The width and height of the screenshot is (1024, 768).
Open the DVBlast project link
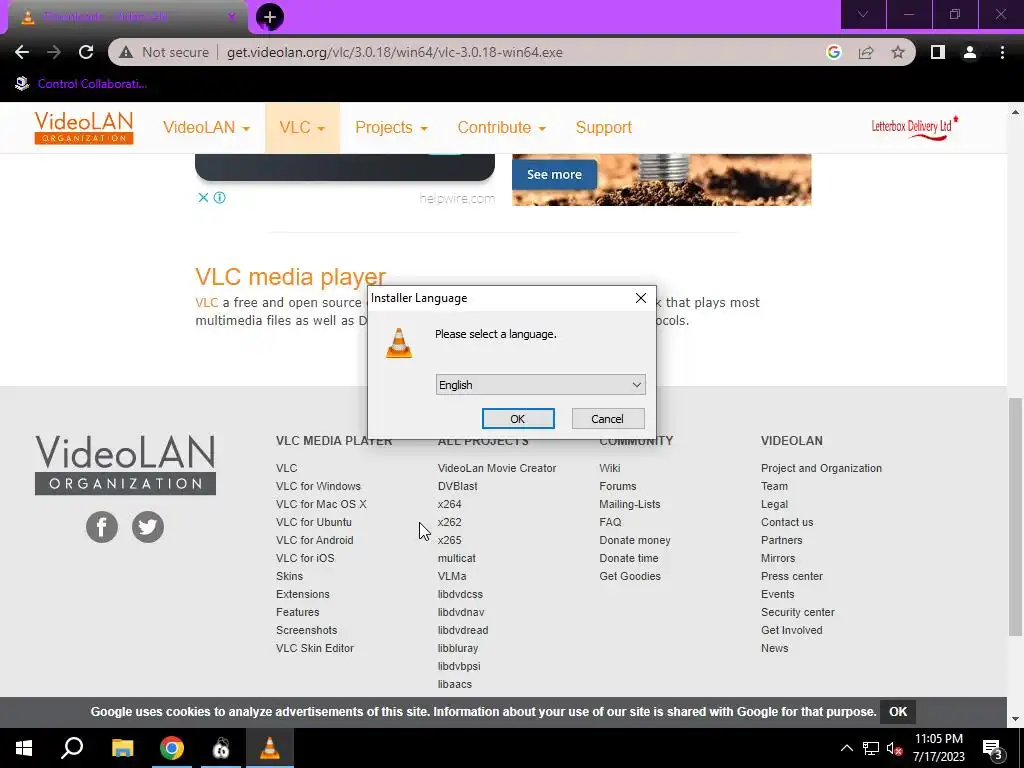tap(457, 486)
